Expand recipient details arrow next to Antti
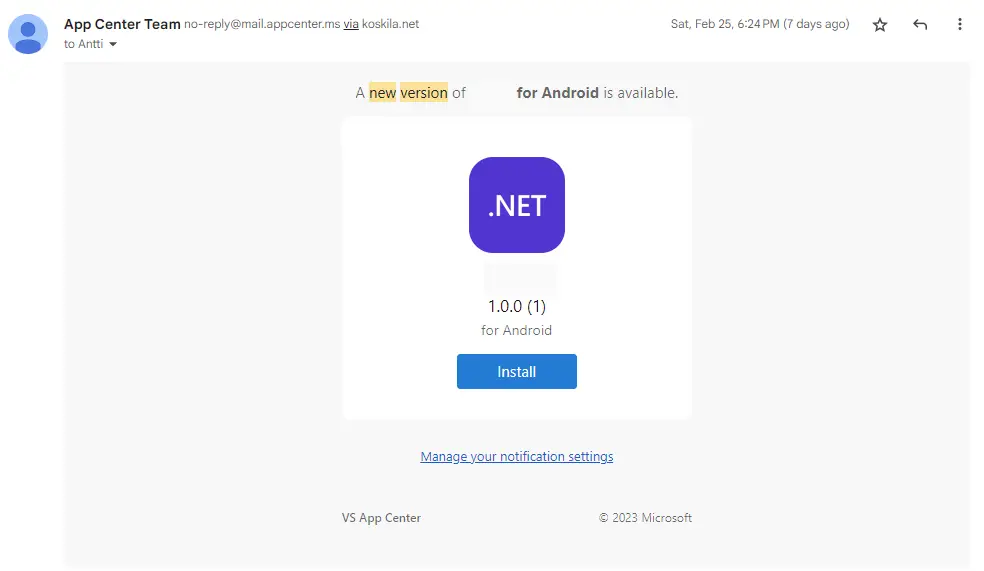The width and height of the screenshot is (984, 571). [113, 44]
